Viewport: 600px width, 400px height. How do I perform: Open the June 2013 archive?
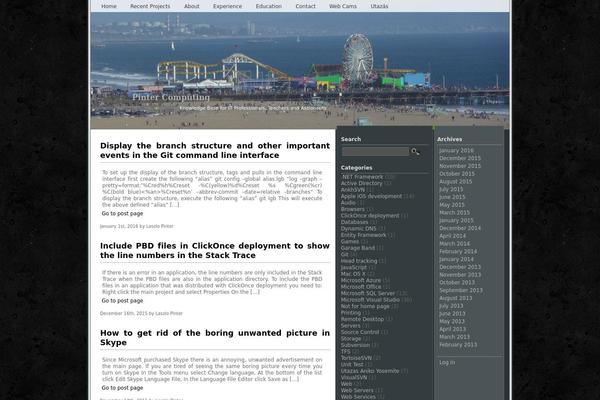click(x=452, y=314)
